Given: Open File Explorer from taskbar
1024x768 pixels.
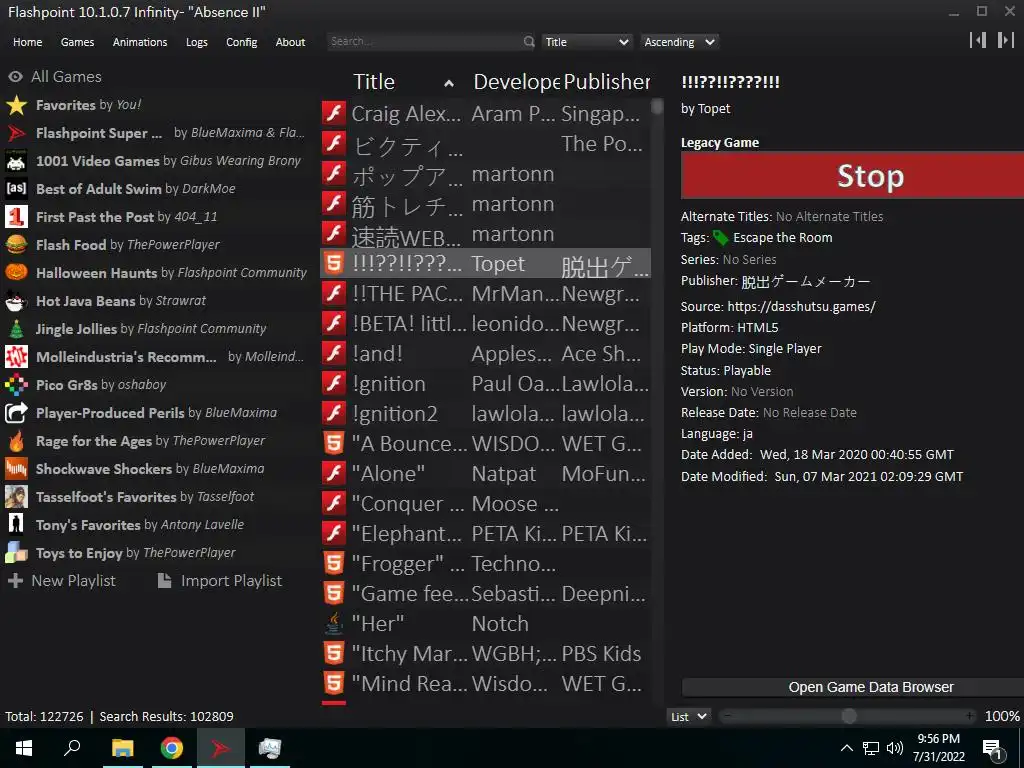Looking at the screenshot, I should (x=122, y=748).
